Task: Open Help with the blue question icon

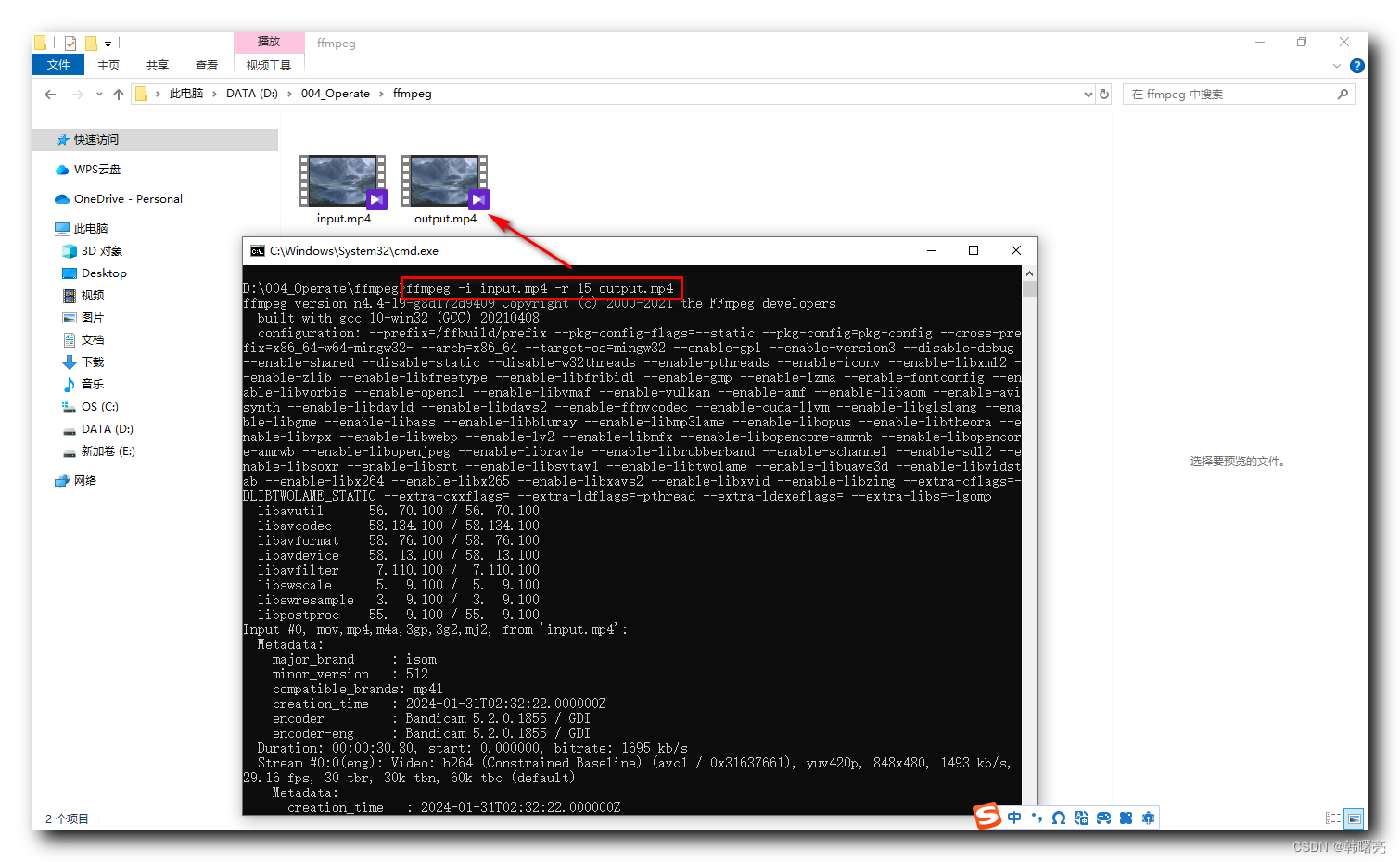Action: 1357,66
